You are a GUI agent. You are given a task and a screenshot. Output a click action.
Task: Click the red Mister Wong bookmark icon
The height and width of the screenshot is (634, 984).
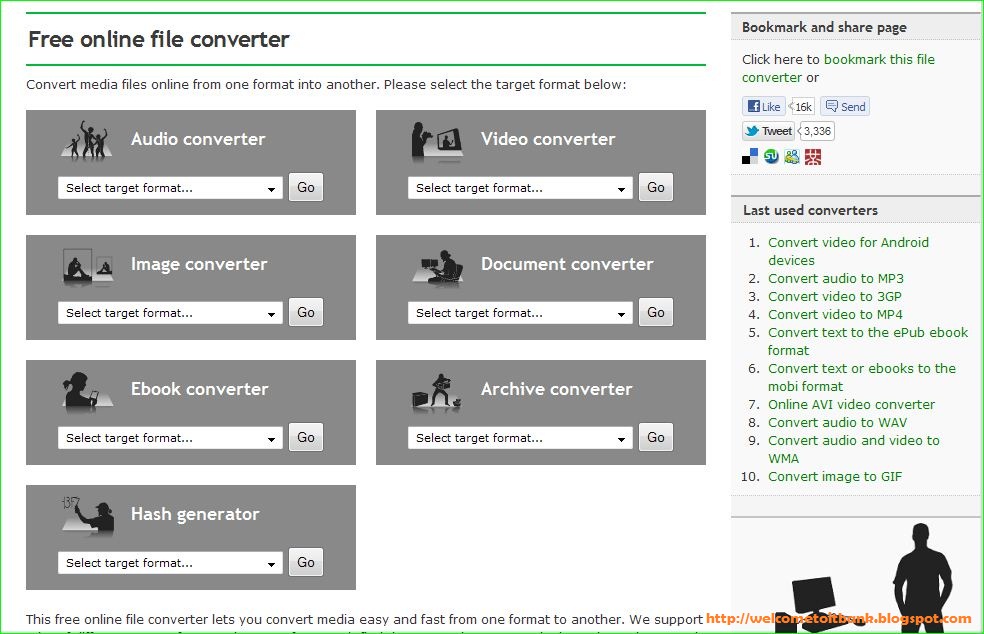pyautogui.click(x=813, y=156)
